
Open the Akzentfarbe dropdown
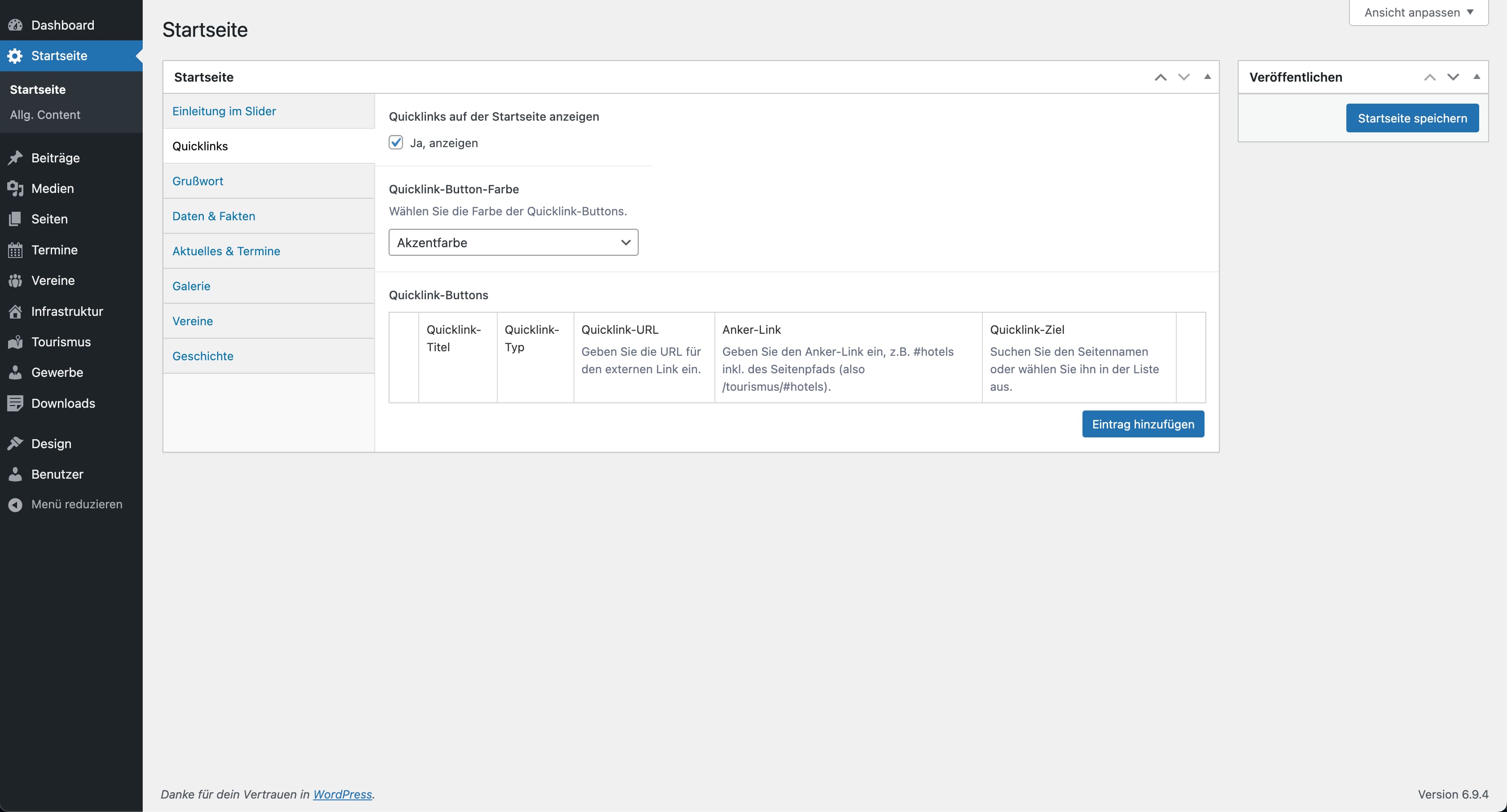coord(513,242)
